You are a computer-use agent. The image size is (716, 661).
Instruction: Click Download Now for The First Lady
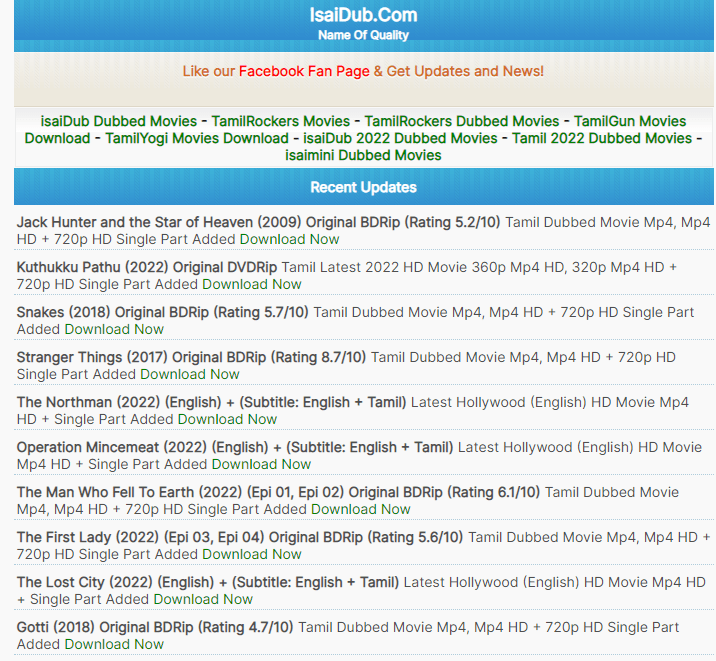click(252, 554)
